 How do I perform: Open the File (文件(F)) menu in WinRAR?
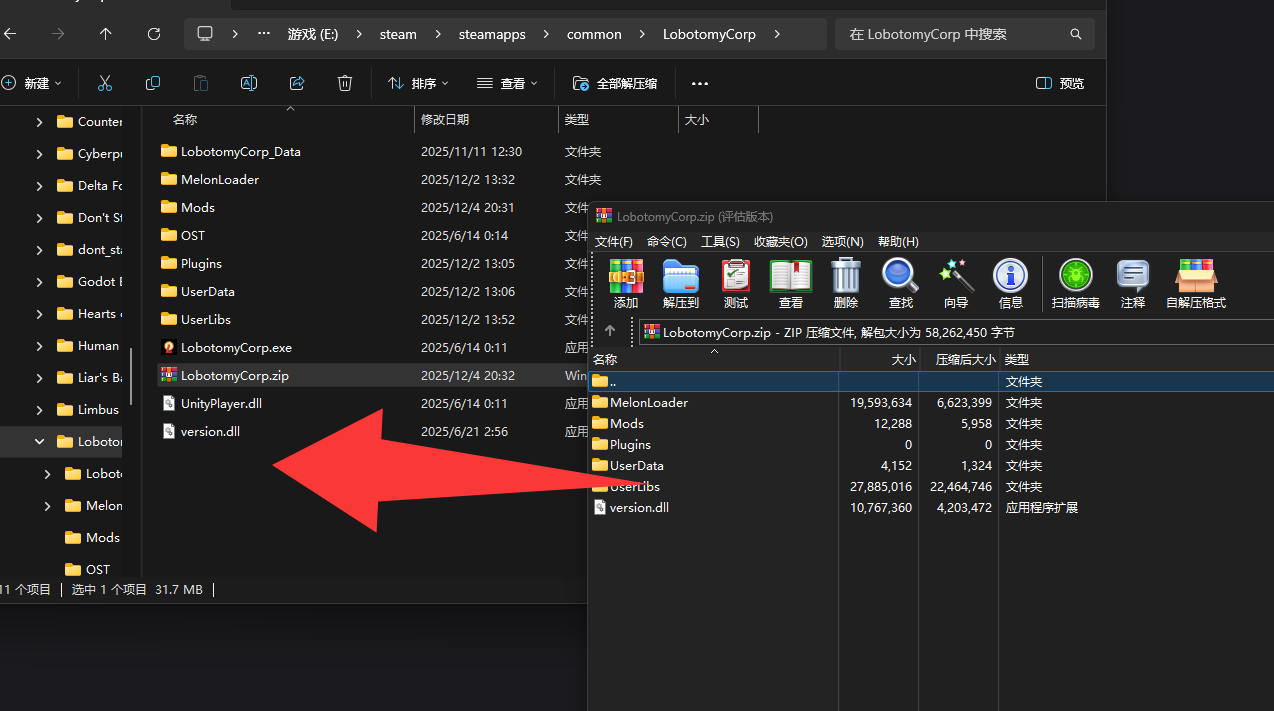[614, 241]
